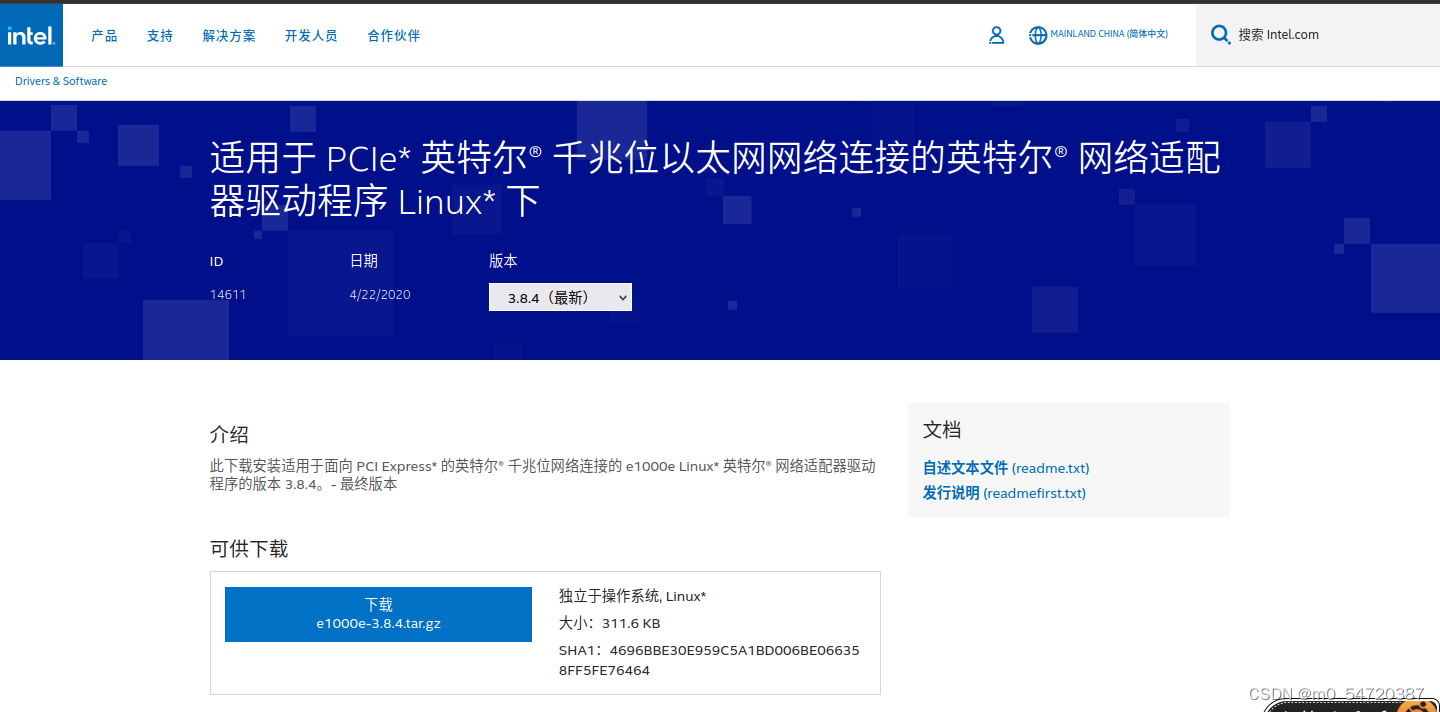Open the 开发人员 menu
The height and width of the screenshot is (712, 1440).
[x=311, y=36]
